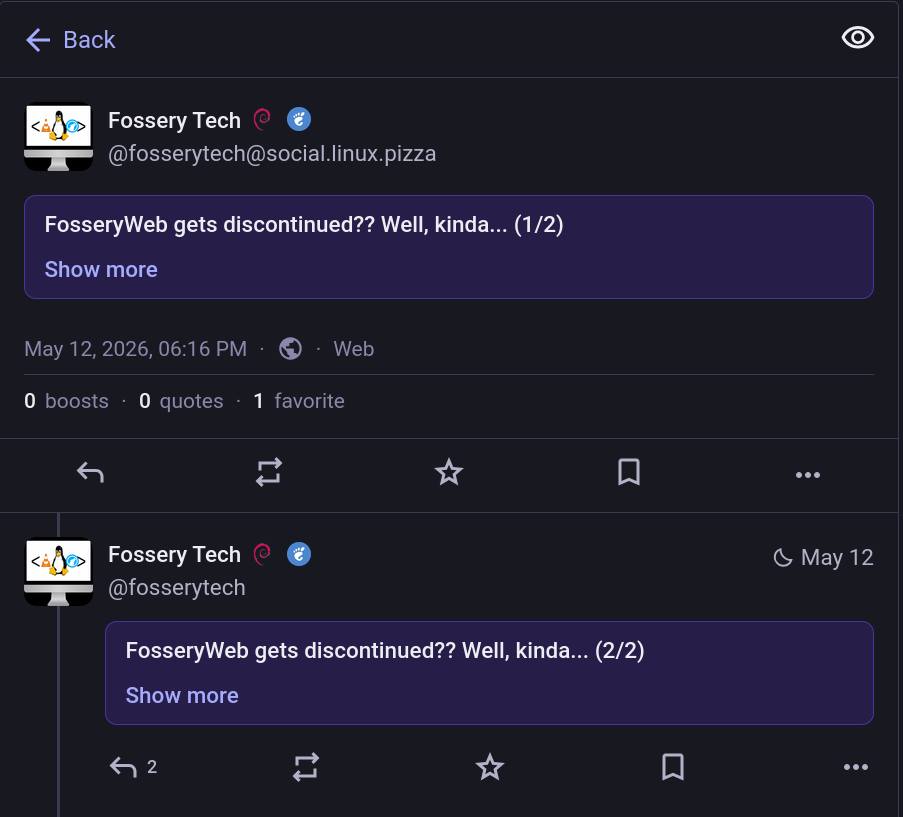903x817 pixels.
Task: Click the Debian swirl emoji on main post
Action: click(263, 119)
